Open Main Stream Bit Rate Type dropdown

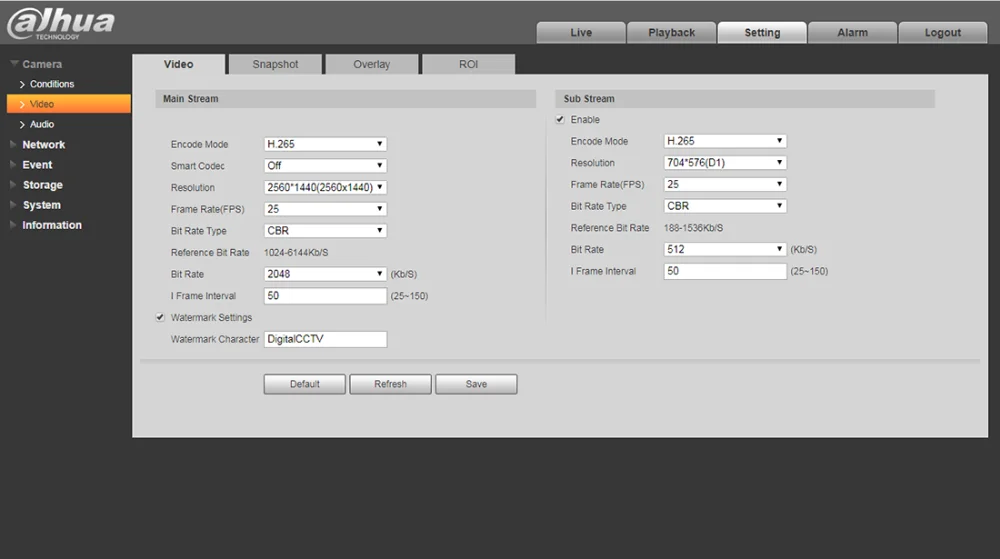325,231
